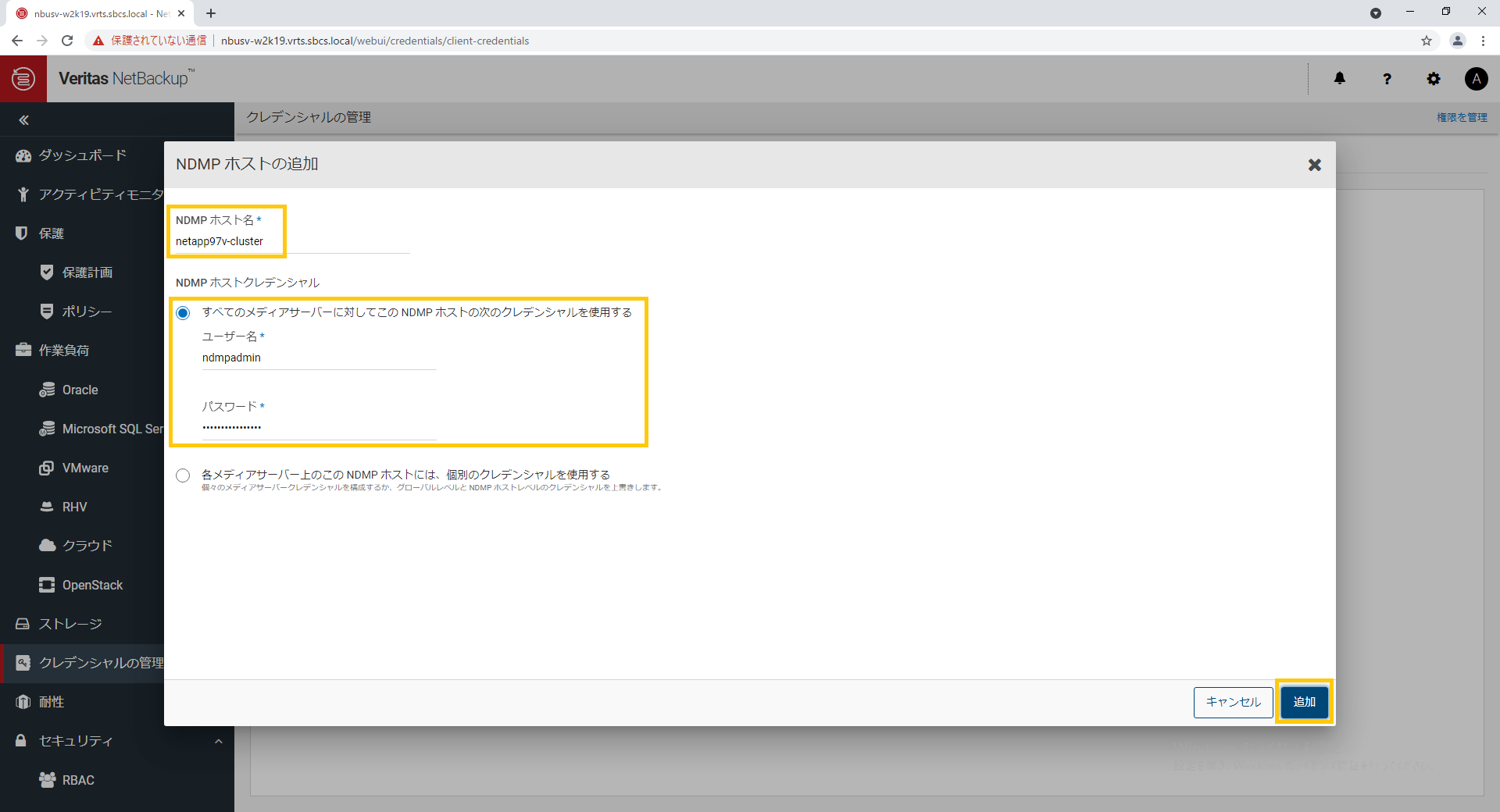Image resolution: width=1500 pixels, height=812 pixels.
Task: Click the OpenStack icon
Action: pos(47,585)
